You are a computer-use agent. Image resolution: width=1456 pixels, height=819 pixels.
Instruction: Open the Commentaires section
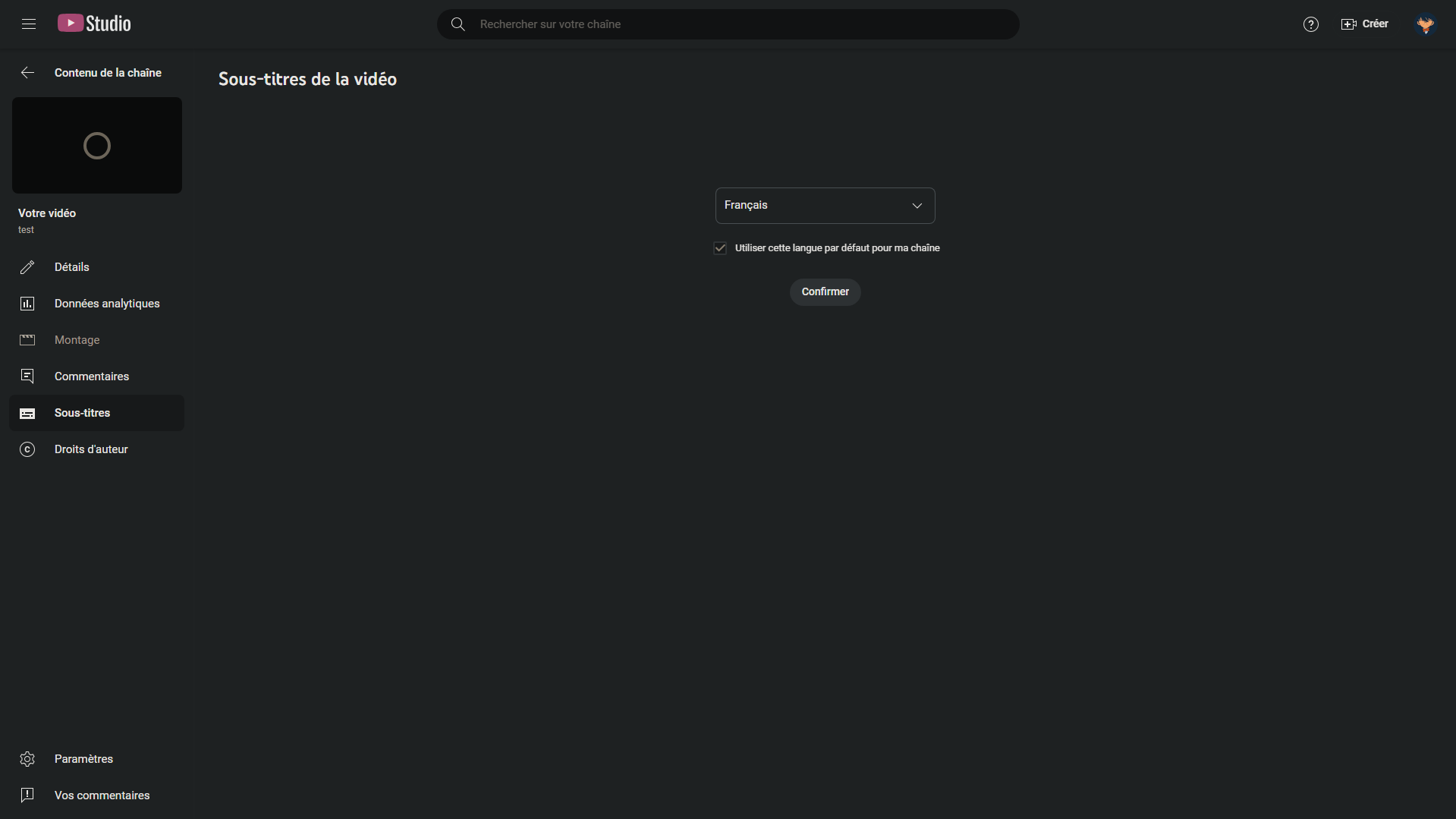click(x=92, y=376)
